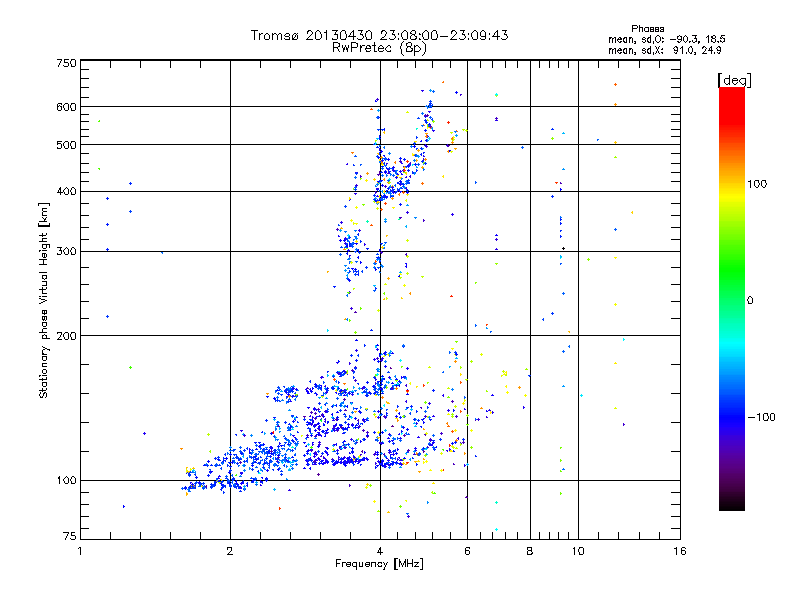Click the y-axis tick label "500"
Screen dimensions: 800x600
coord(66,145)
